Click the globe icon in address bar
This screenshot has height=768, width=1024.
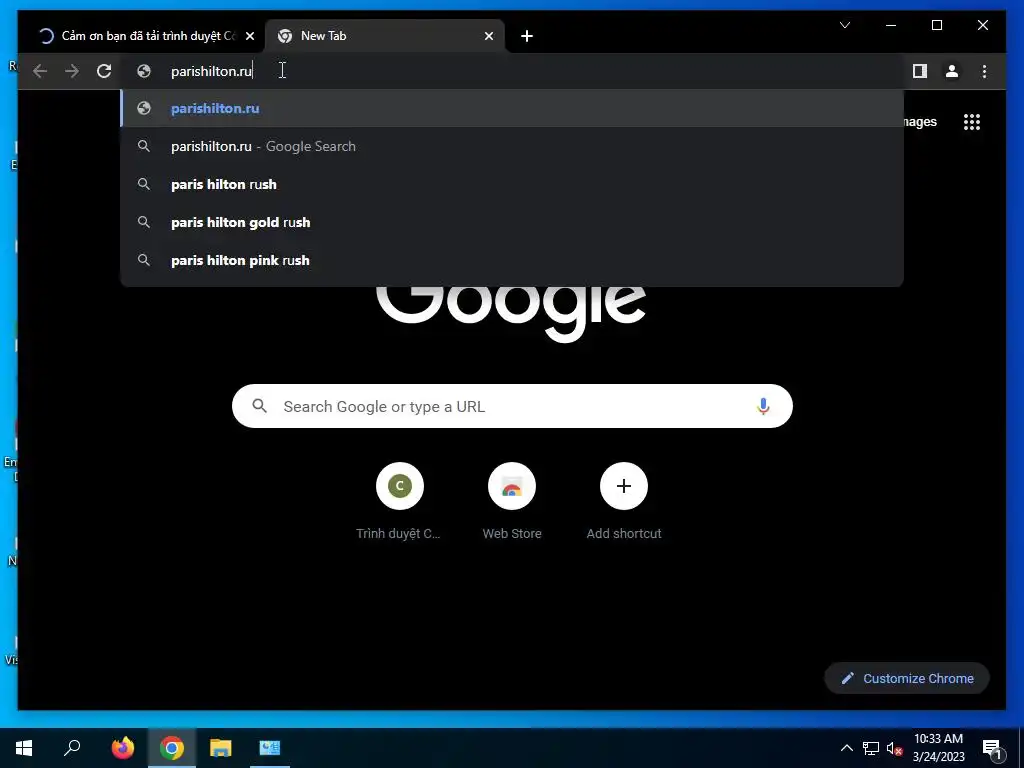(144, 71)
